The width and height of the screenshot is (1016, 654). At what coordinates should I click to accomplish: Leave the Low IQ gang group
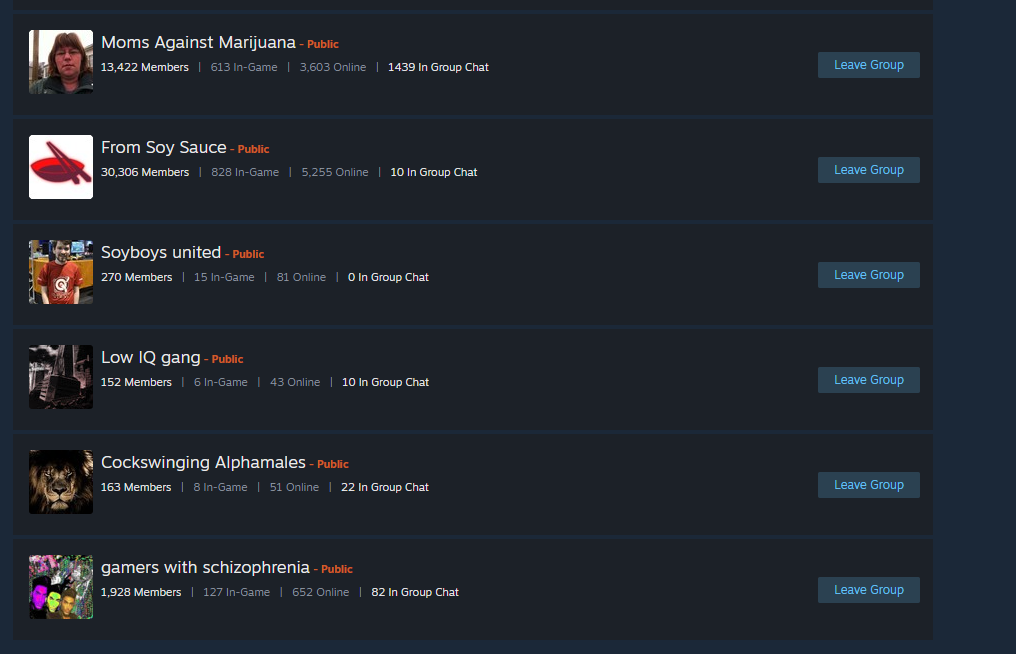pos(868,380)
